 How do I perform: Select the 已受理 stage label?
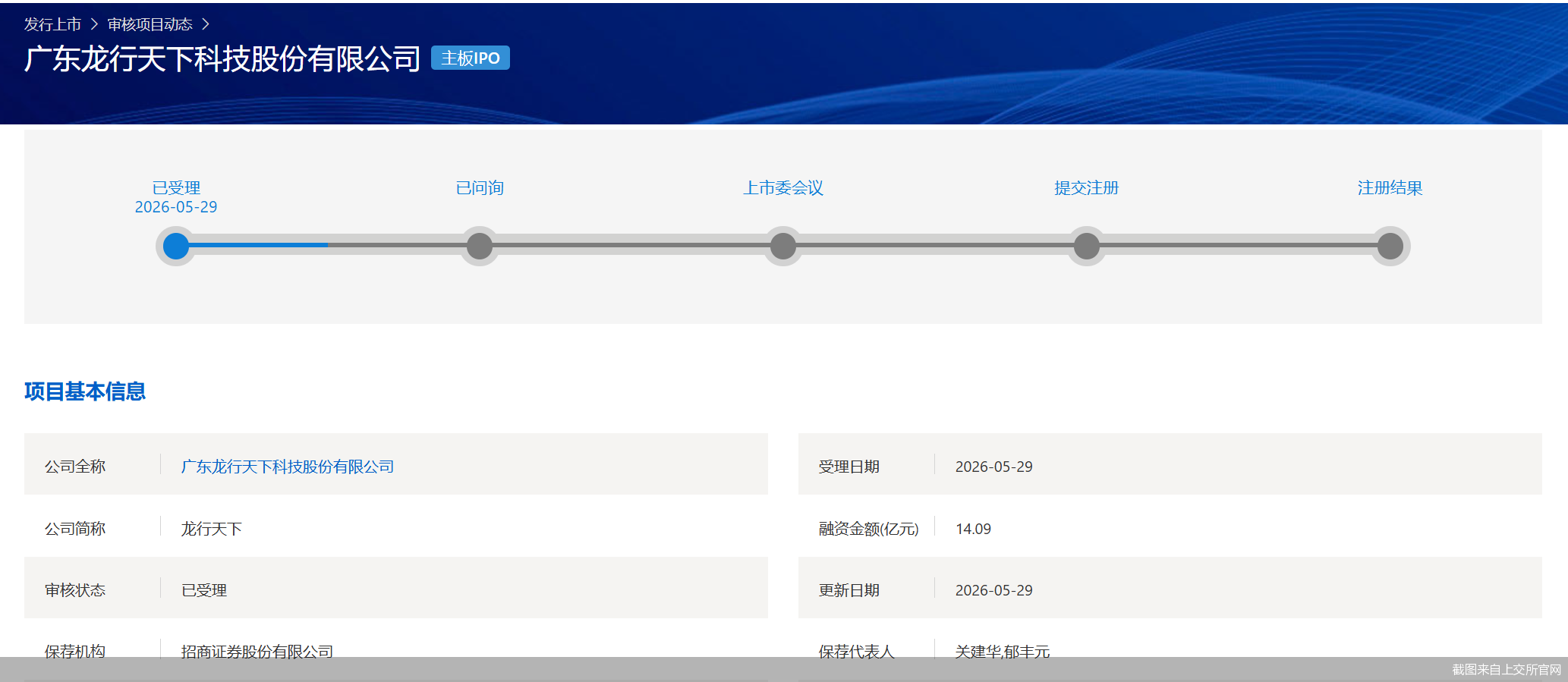[176, 187]
